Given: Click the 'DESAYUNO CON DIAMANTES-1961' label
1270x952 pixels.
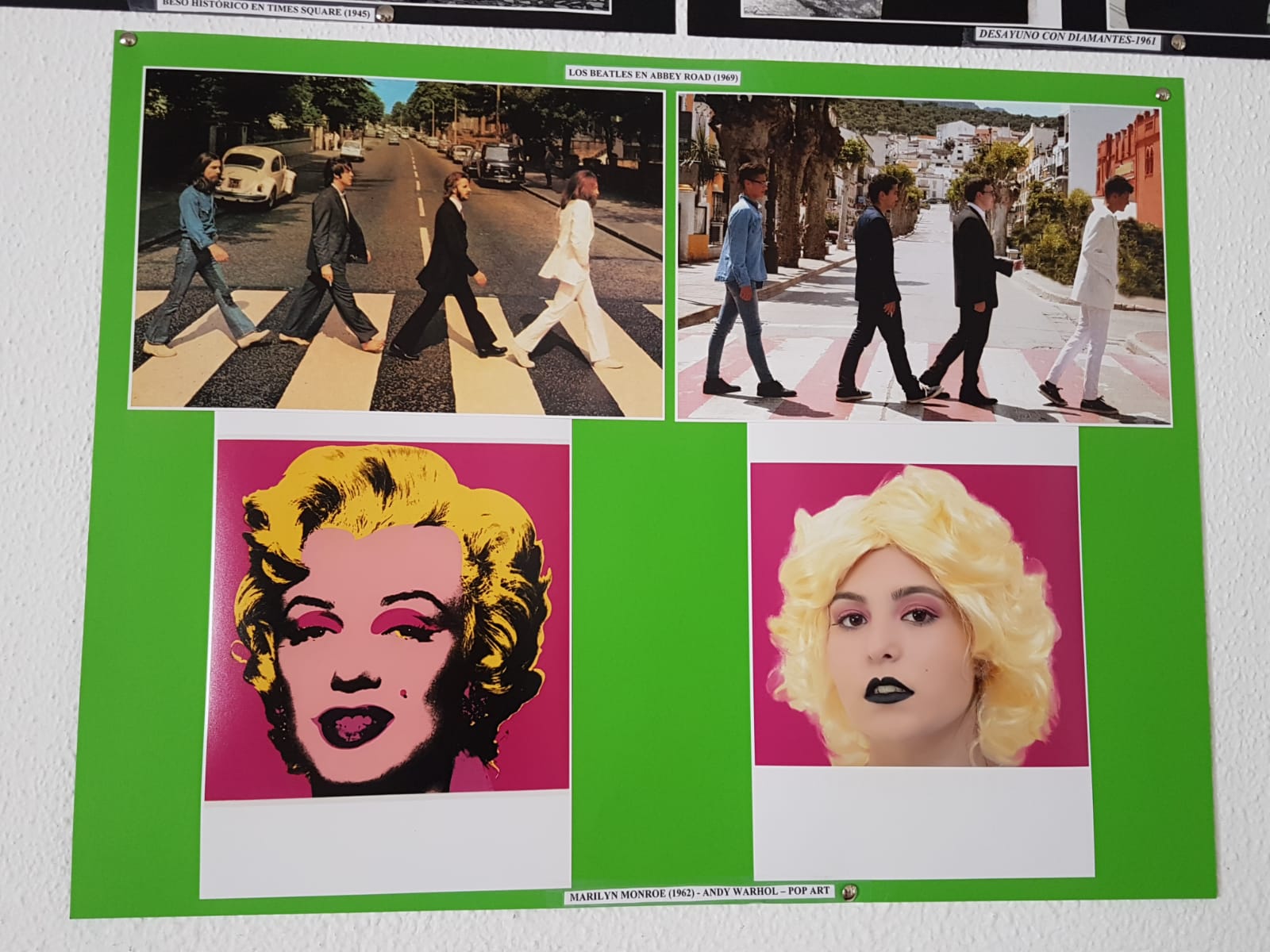Looking at the screenshot, I should pos(1068,37).
